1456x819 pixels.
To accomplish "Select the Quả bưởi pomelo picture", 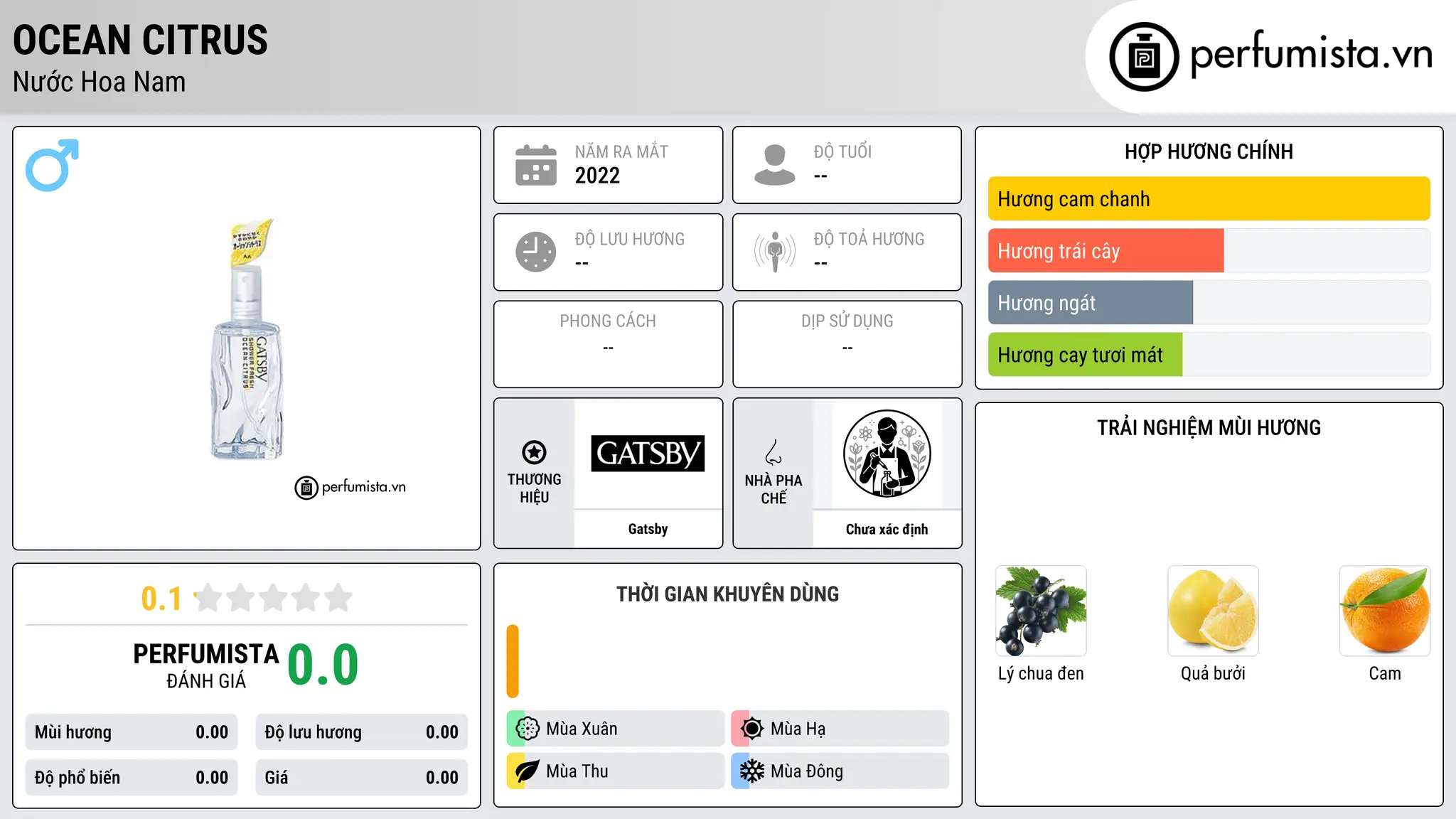I will (1213, 611).
